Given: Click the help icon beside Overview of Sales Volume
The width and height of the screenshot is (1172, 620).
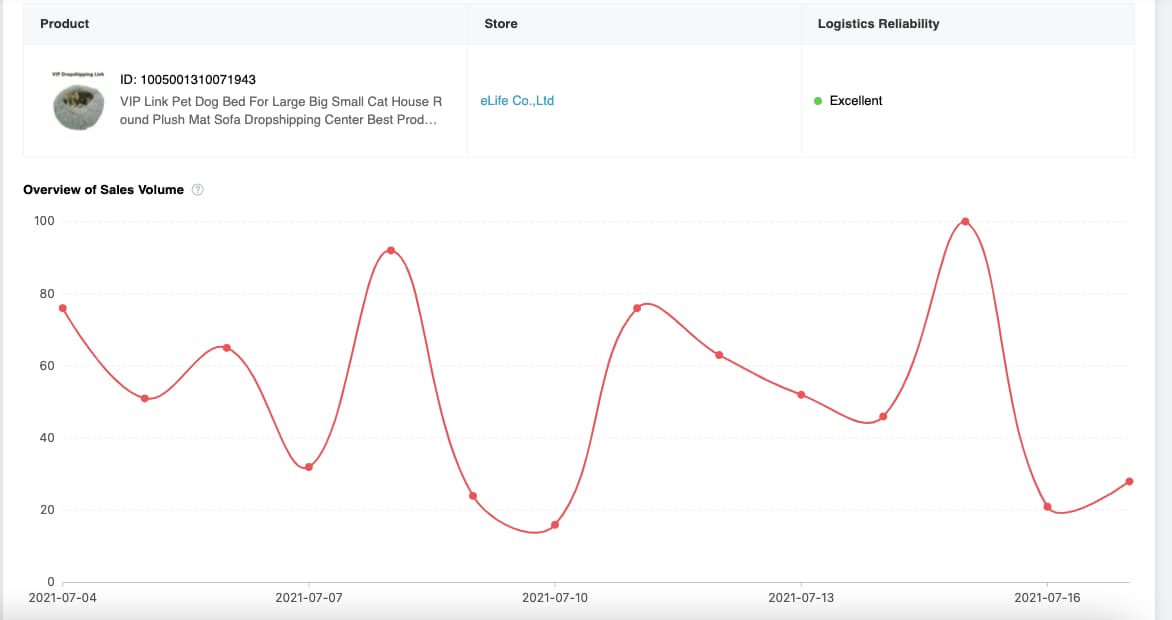Looking at the screenshot, I should point(197,190).
